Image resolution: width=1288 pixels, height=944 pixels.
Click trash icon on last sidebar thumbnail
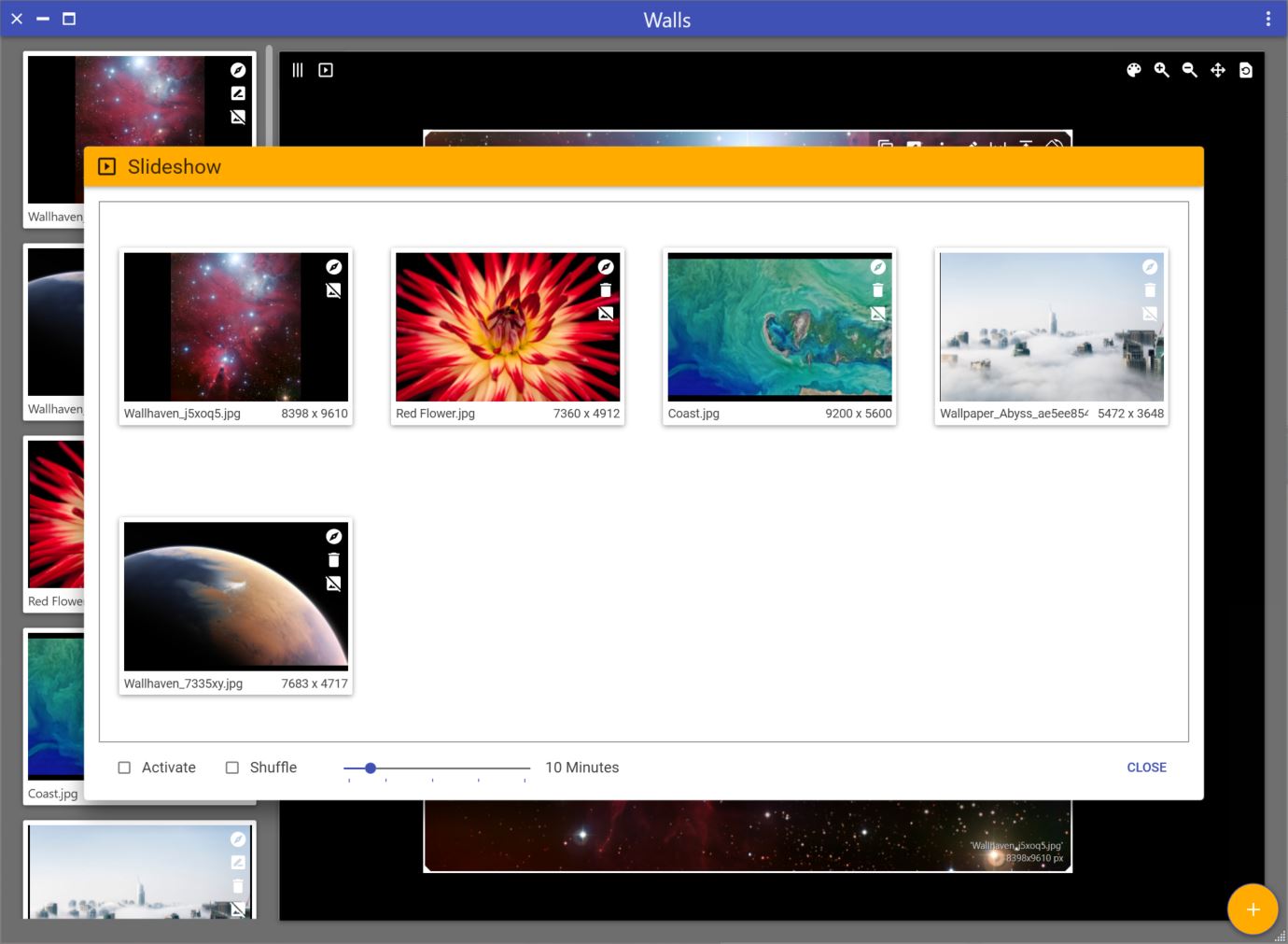[238, 886]
